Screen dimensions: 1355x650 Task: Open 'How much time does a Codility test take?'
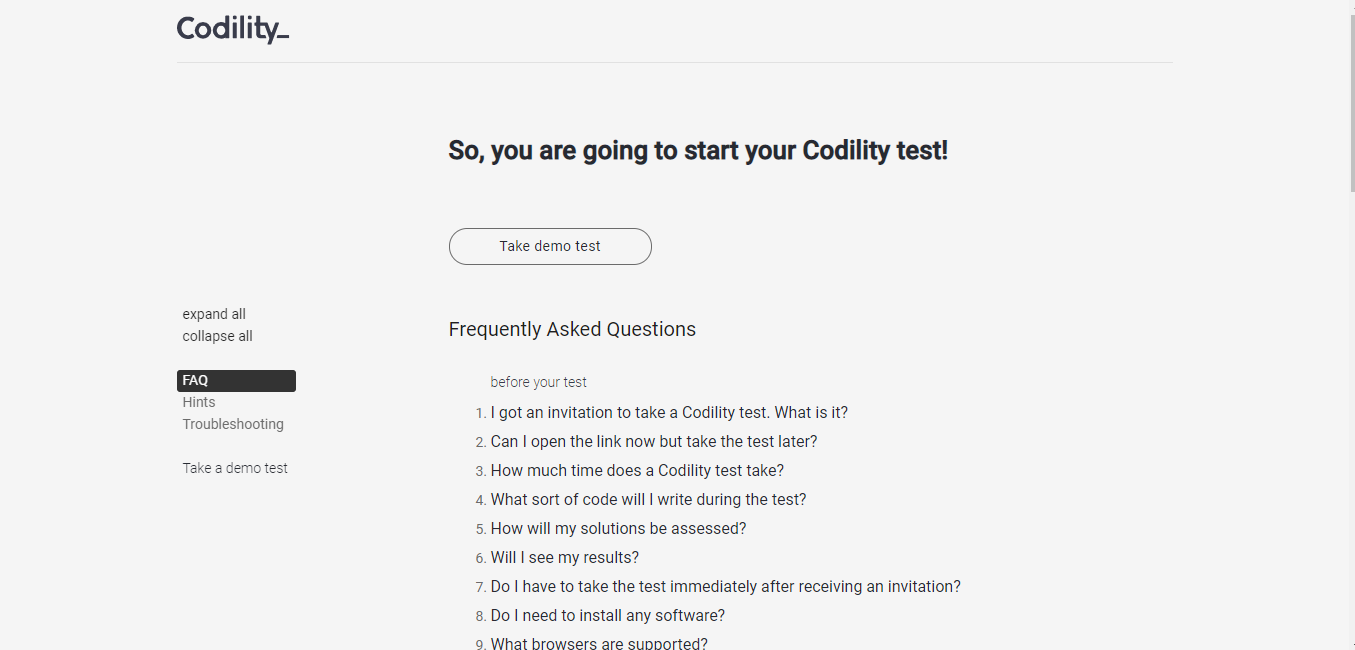(637, 470)
